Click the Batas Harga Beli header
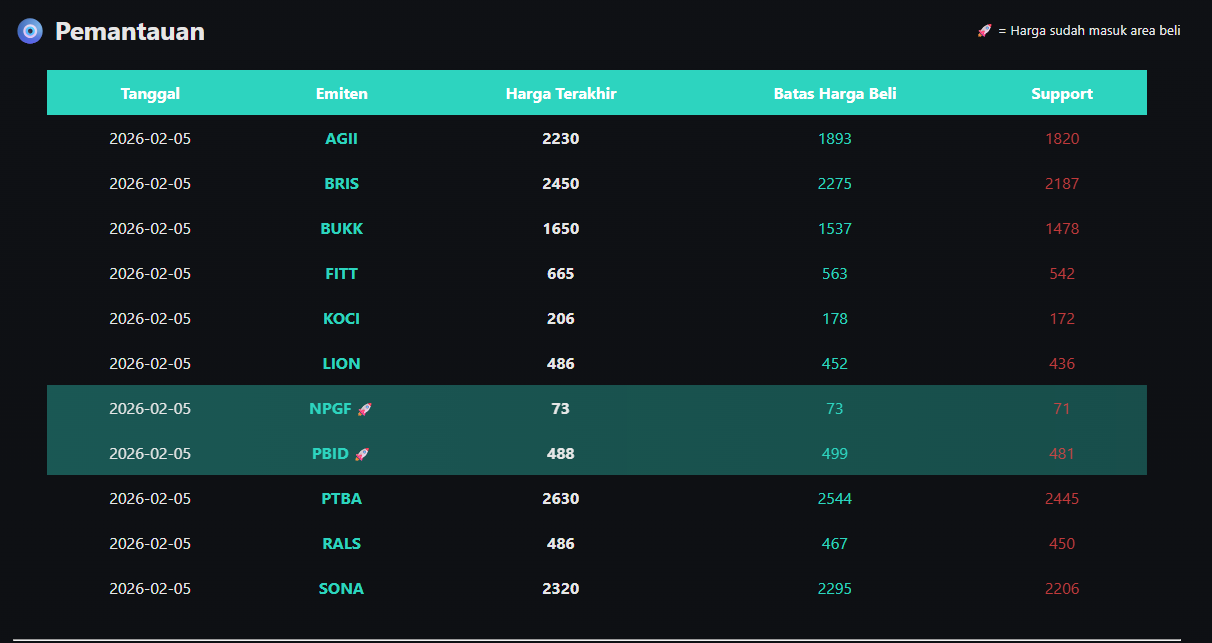The width and height of the screenshot is (1212, 643). [835, 94]
